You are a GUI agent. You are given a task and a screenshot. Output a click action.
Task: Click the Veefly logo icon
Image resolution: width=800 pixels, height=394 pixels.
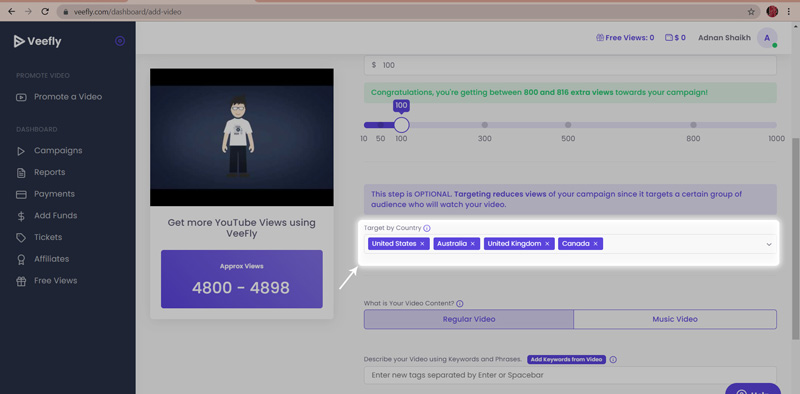(19, 41)
